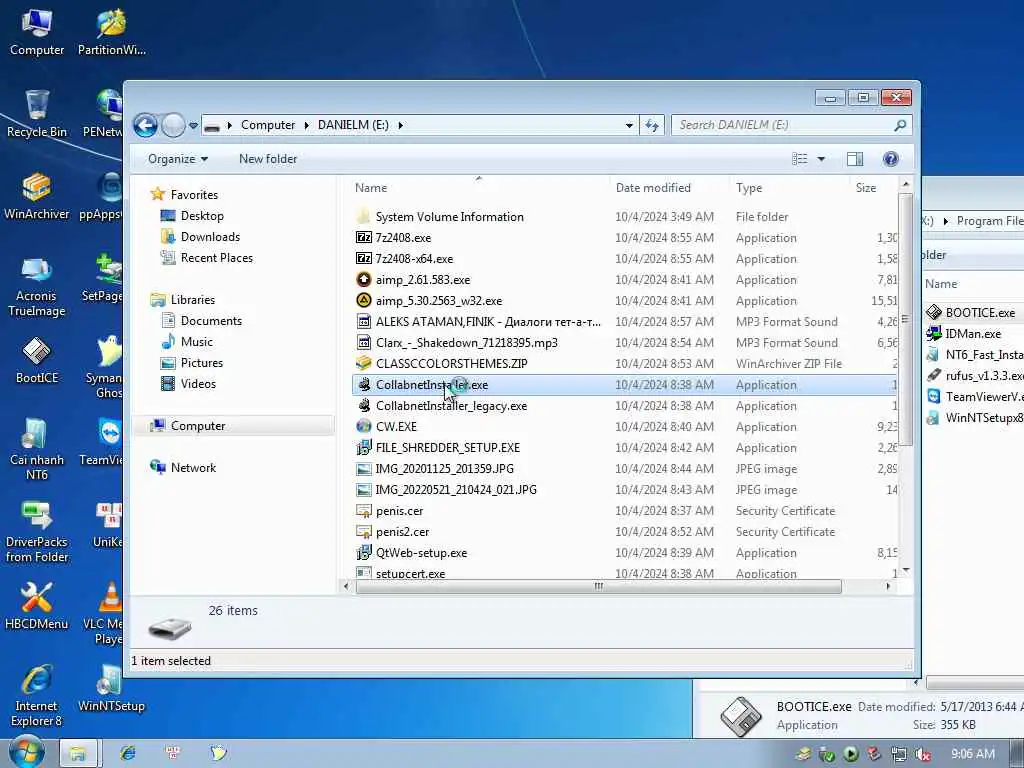1024x768 pixels.
Task: Click the horizontal scrollbar of file list
Action: [598, 586]
